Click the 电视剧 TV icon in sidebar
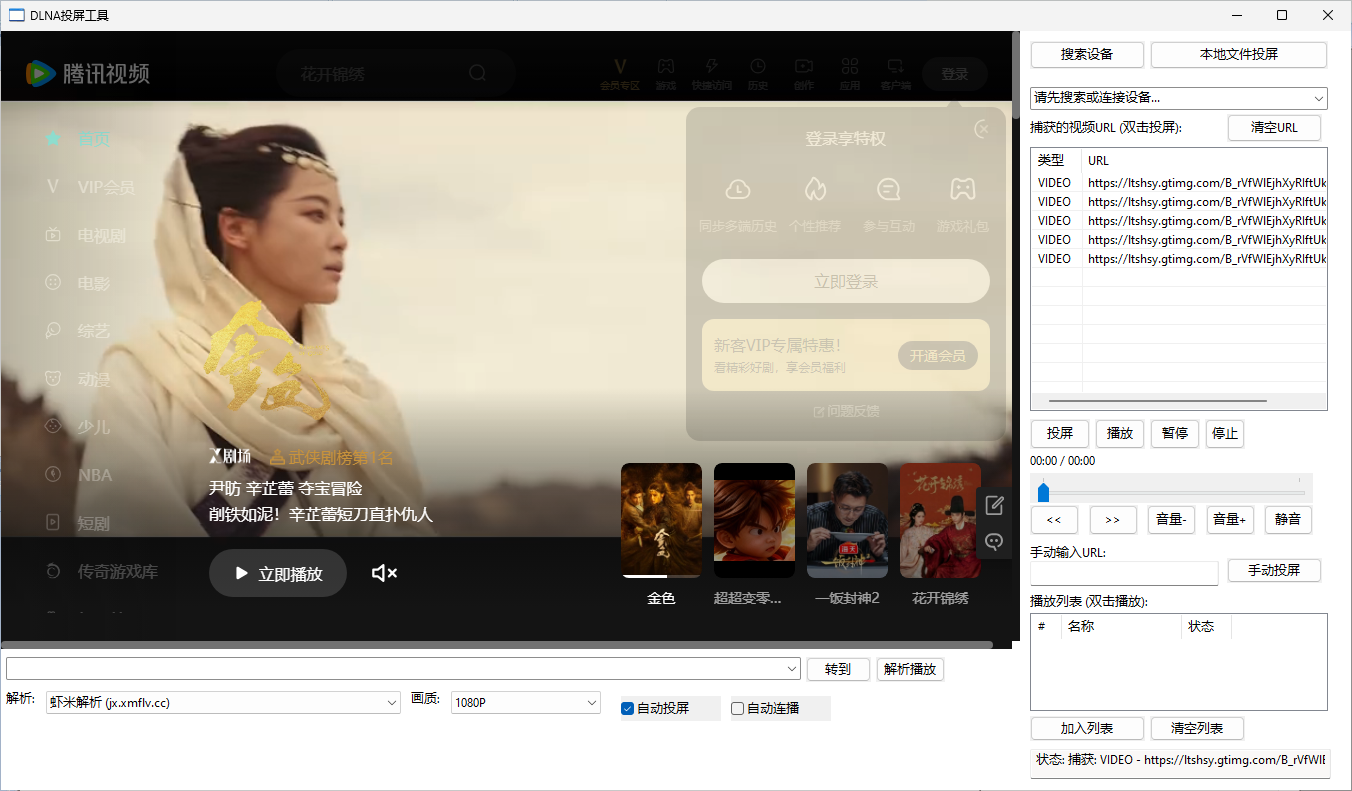This screenshot has width=1352, height=791. (x=53, y=235)
